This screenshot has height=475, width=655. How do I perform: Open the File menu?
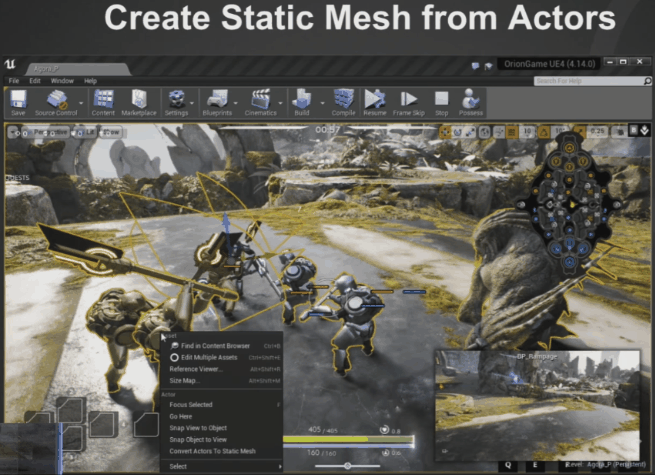(14, 81)
